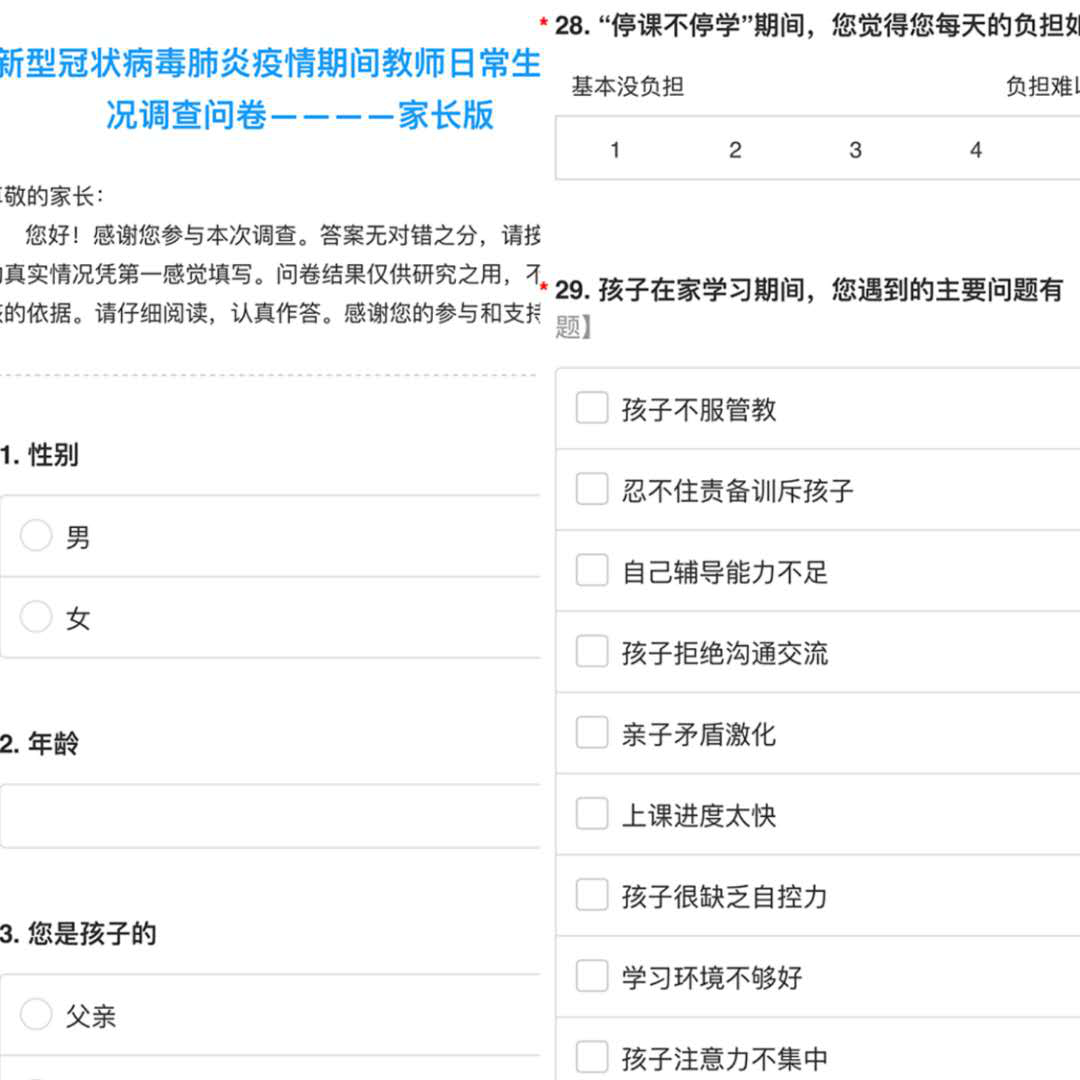Tick the 自己辅导能力不足 checkbox
The height and width of the screenshot is (1080, 1080).
click(592, 570)
